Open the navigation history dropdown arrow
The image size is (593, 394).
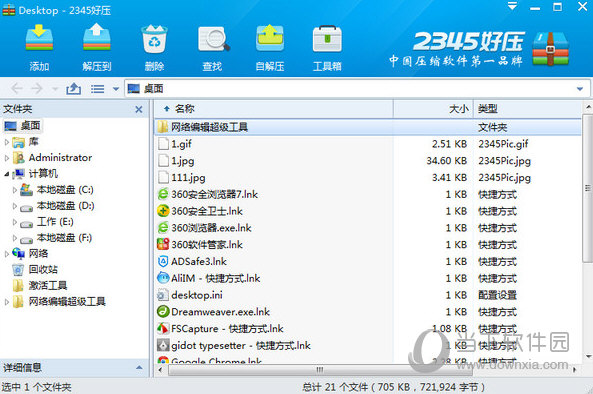coord(55,89)
